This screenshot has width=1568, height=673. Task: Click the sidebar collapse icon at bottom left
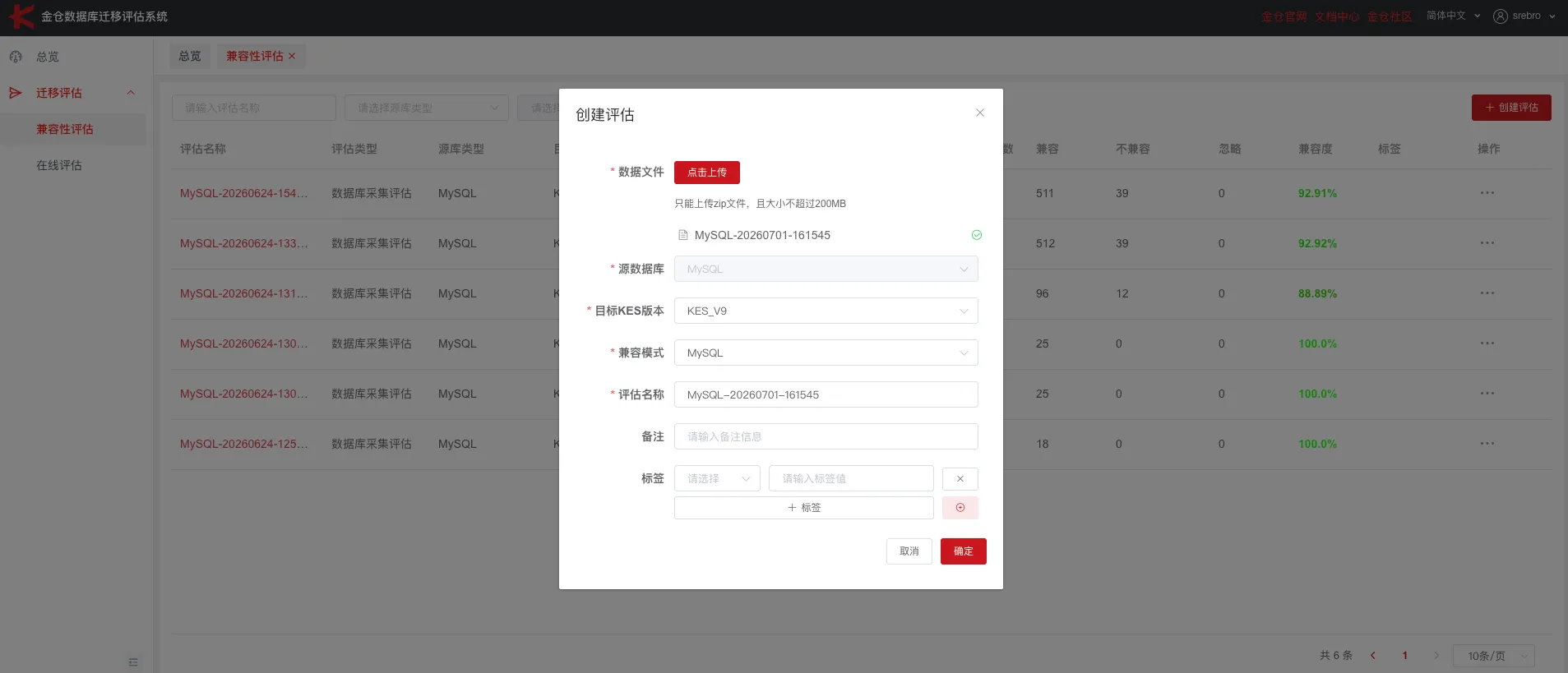pyautogui.click(x=133, y=661)
